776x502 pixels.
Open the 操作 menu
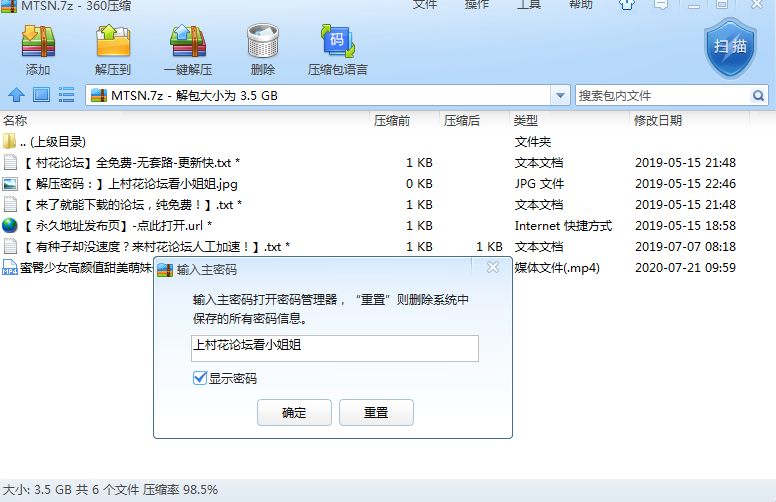coord(477,5)
